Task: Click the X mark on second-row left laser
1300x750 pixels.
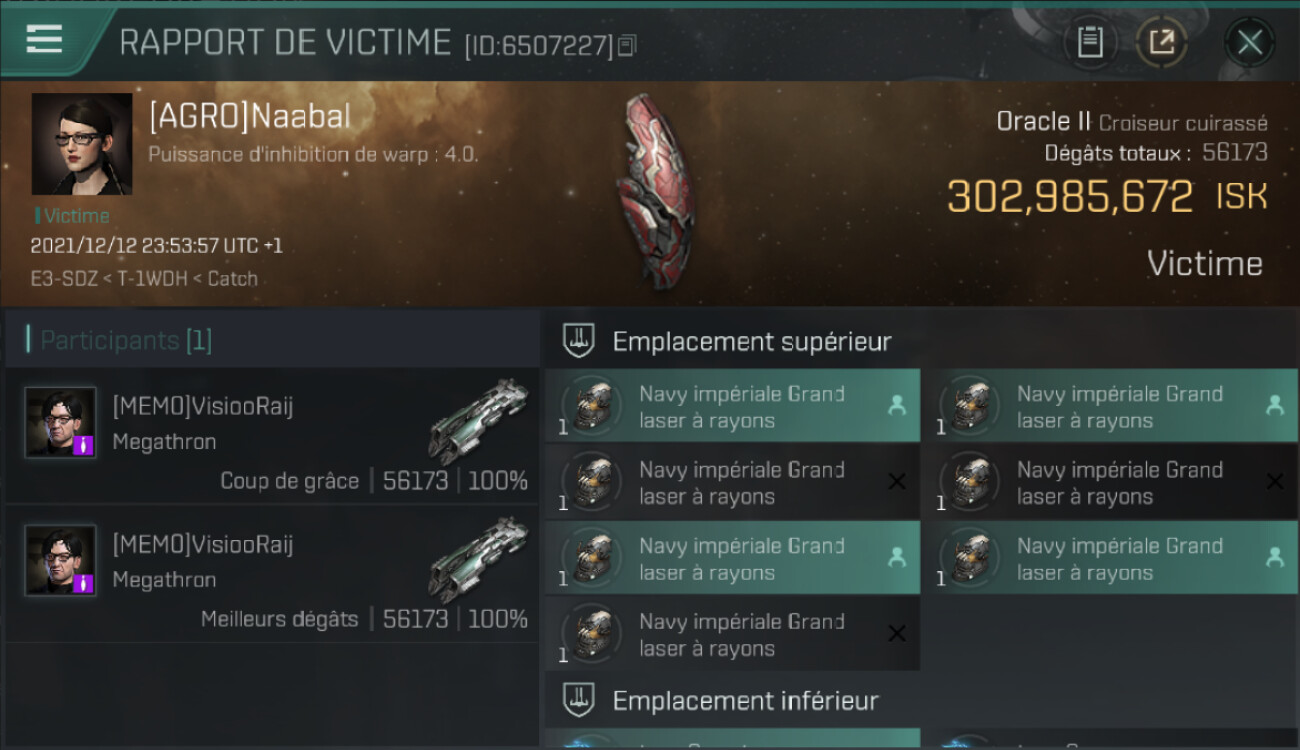Action: pyautogui.click(x=897, y=482)
